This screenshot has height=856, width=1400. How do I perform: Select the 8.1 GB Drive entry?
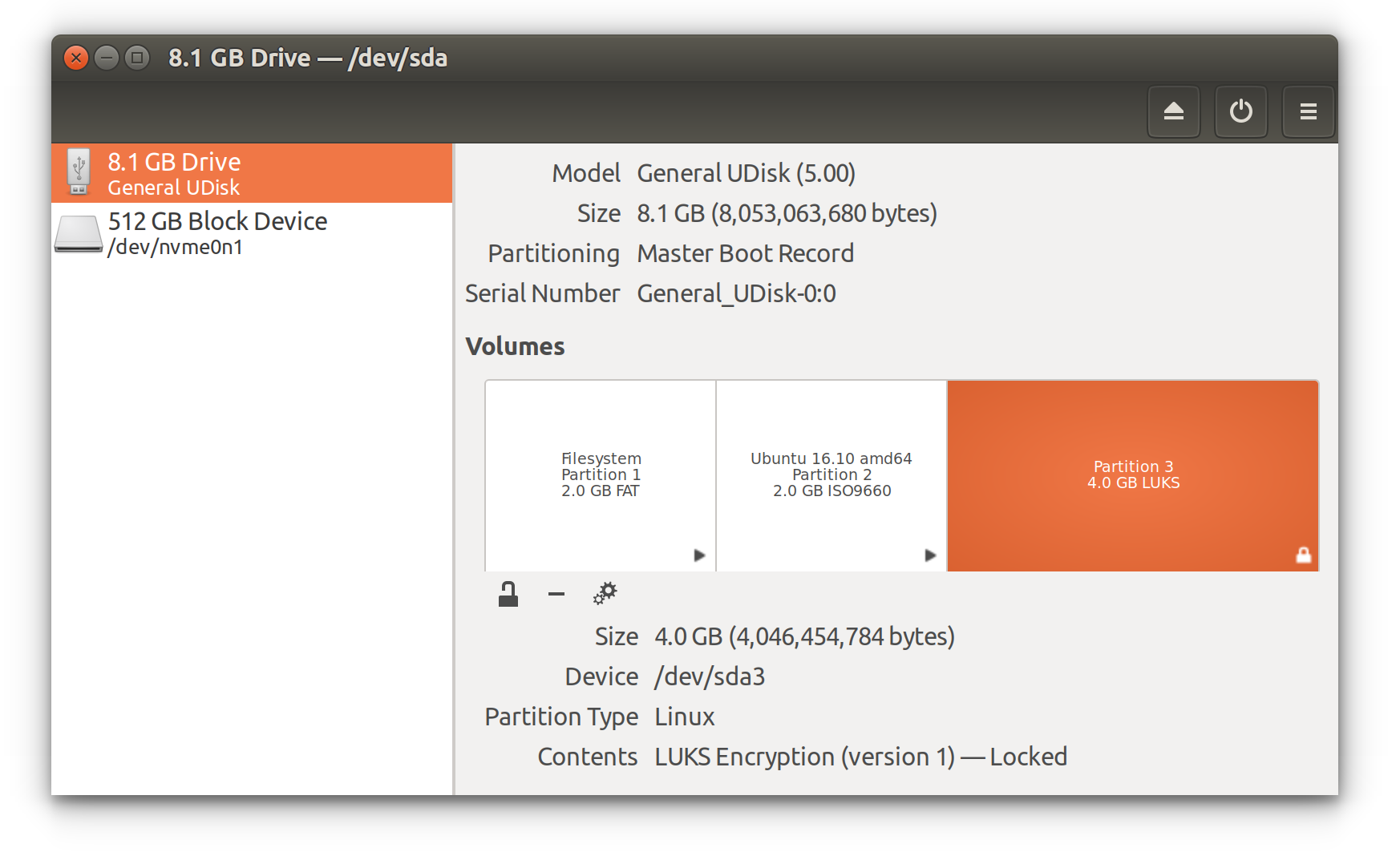tap(252, 173)
